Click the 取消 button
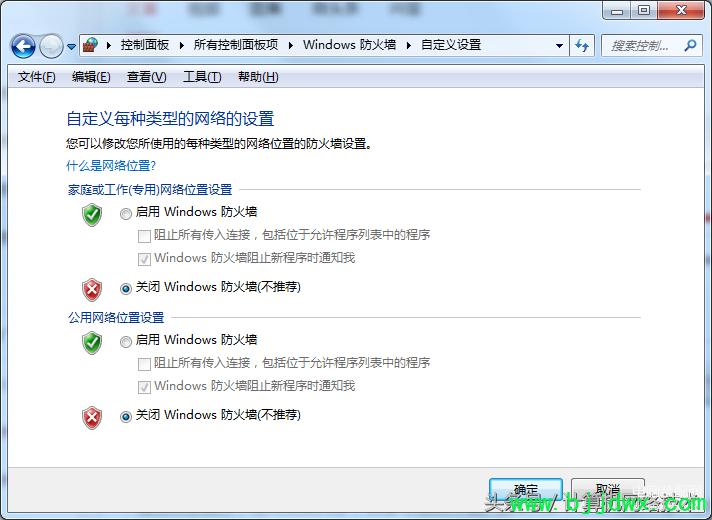Viewport: 712px width, 520px height. [x=608, y=490]
